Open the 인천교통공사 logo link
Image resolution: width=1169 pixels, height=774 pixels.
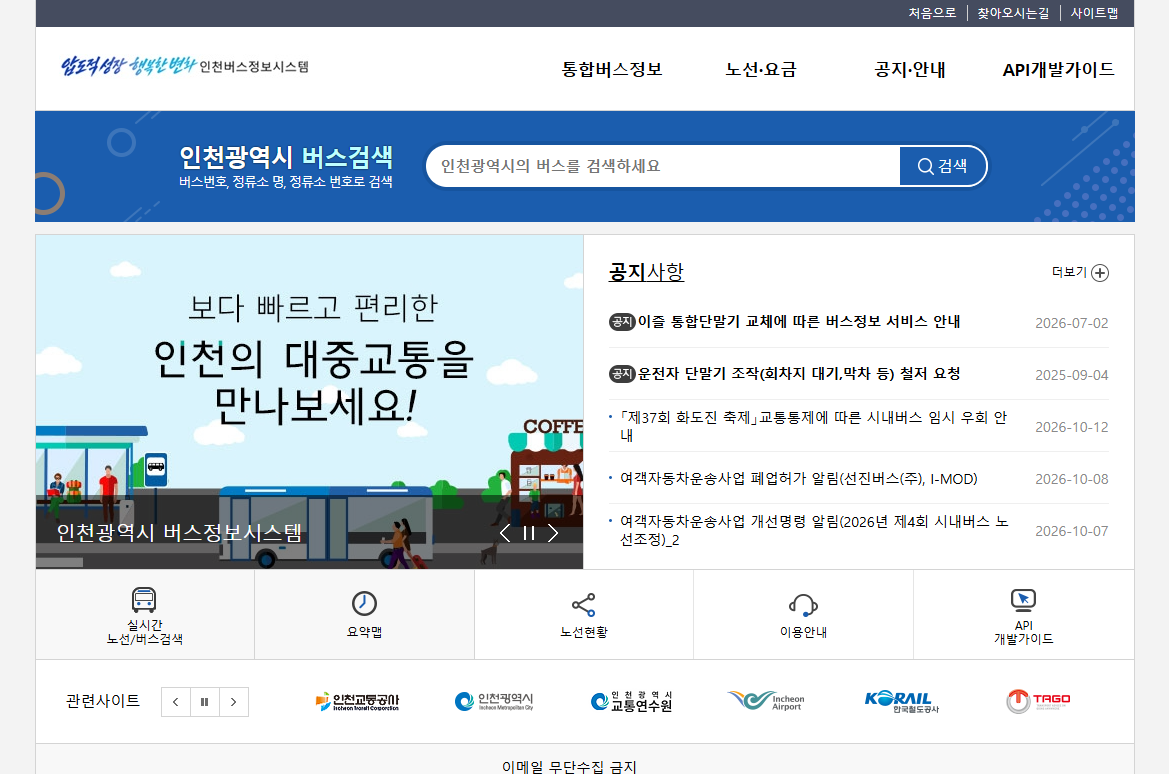357,702
